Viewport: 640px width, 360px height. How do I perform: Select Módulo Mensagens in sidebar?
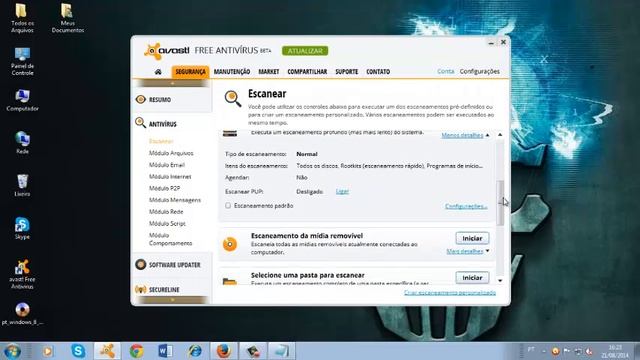(x=175, y=200)
